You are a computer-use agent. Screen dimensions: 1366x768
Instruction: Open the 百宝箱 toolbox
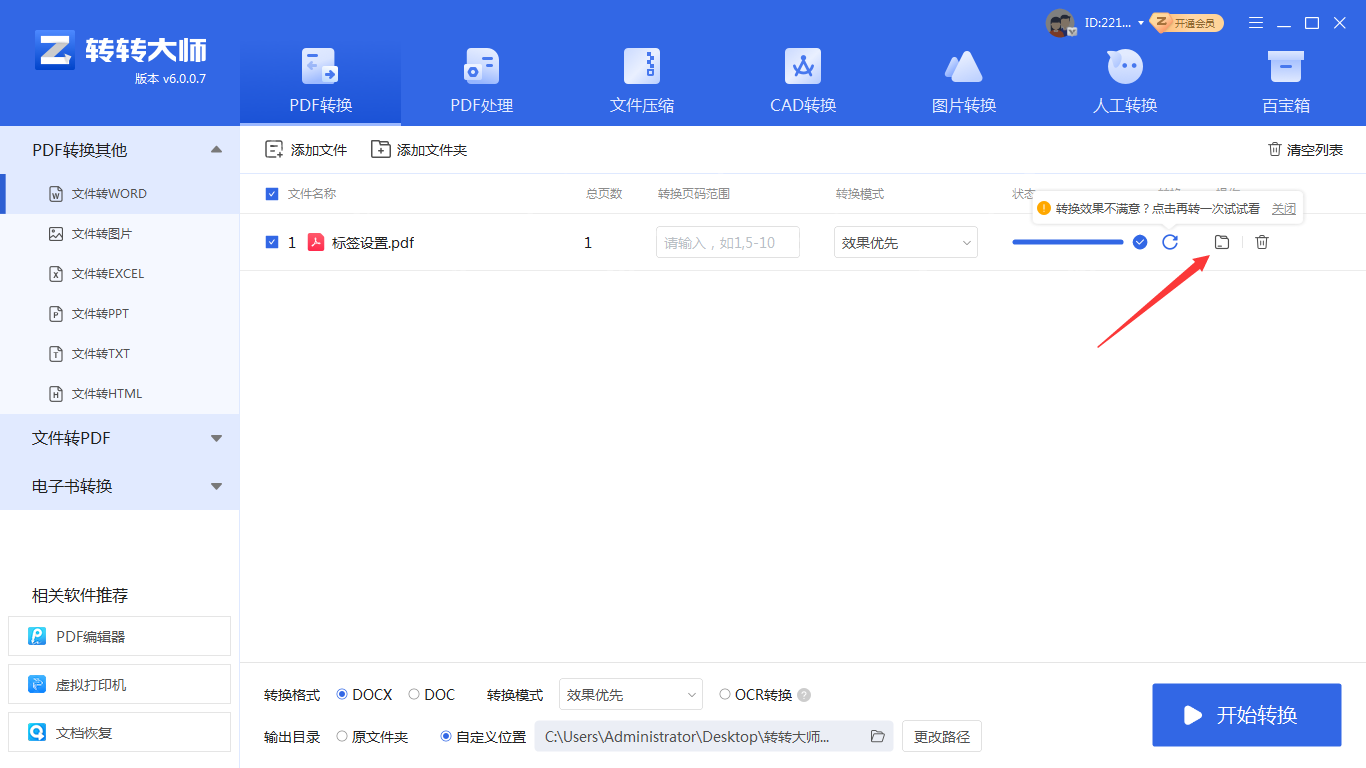coord(1284,80)
